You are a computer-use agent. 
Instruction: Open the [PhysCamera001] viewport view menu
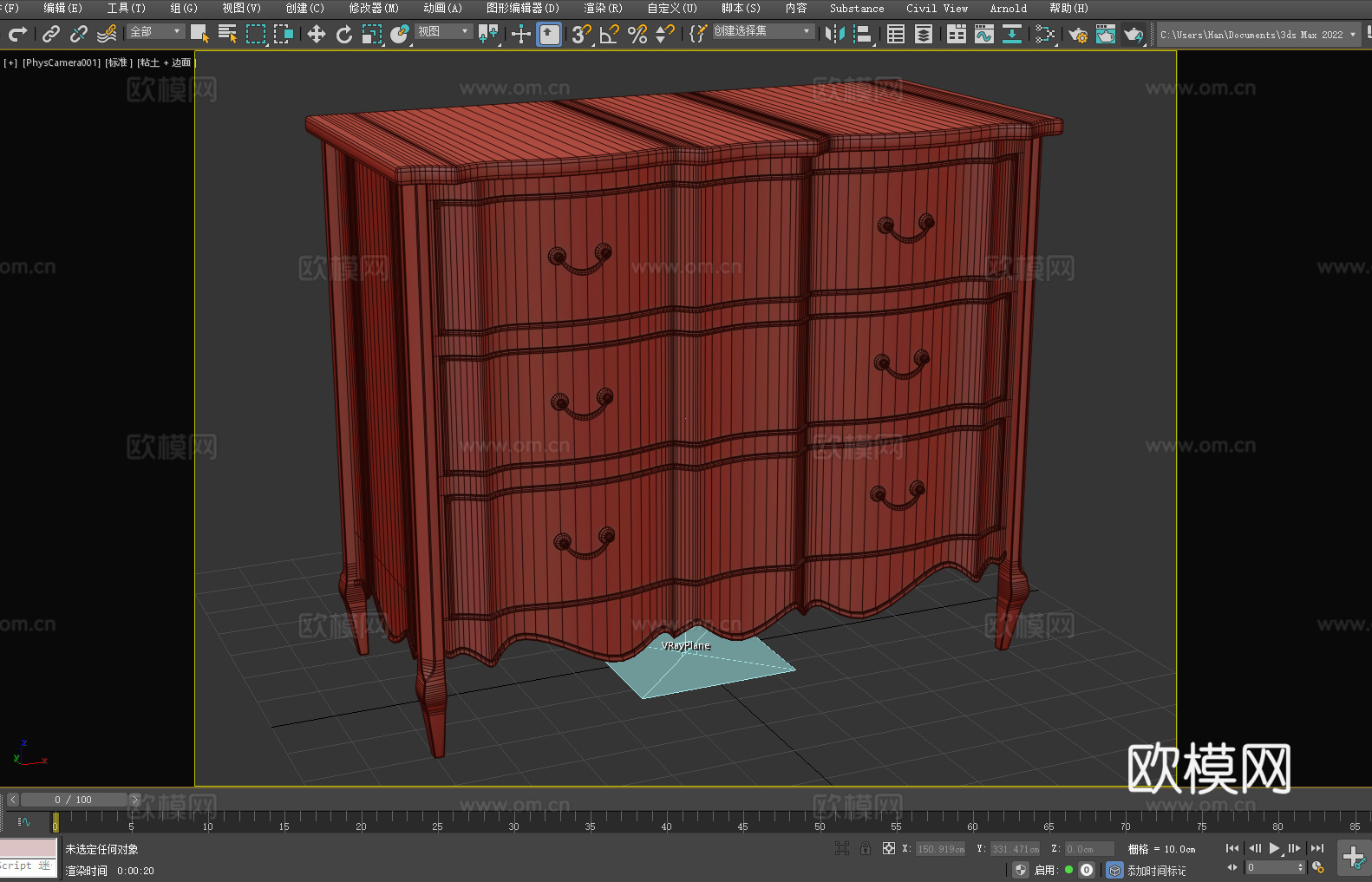62,62
